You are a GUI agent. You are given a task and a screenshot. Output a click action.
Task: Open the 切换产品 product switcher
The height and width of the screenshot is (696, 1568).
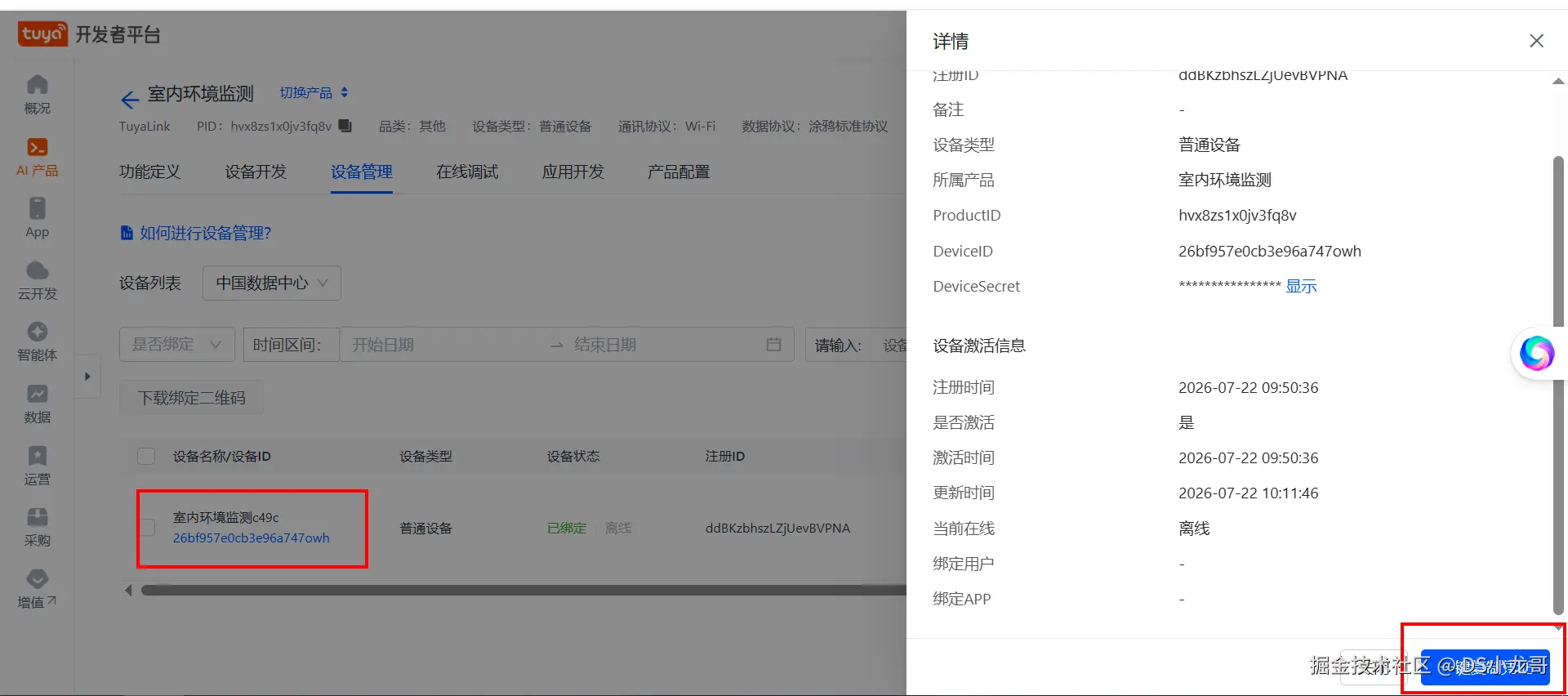pos(314,92)
